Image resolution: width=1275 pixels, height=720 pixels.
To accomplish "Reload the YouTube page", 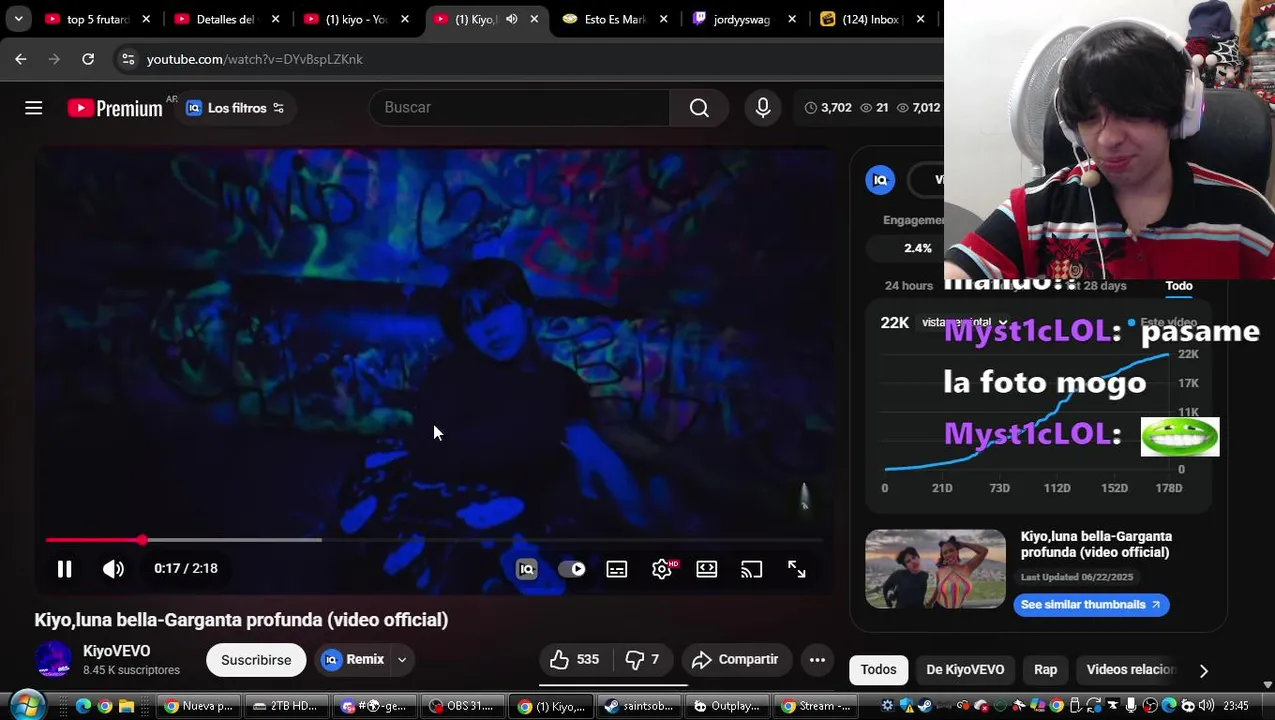I will coord(88,59).
